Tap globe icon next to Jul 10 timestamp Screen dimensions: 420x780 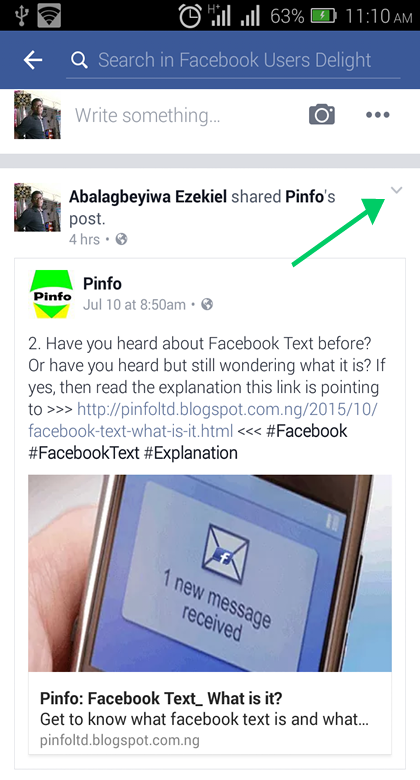207,304
